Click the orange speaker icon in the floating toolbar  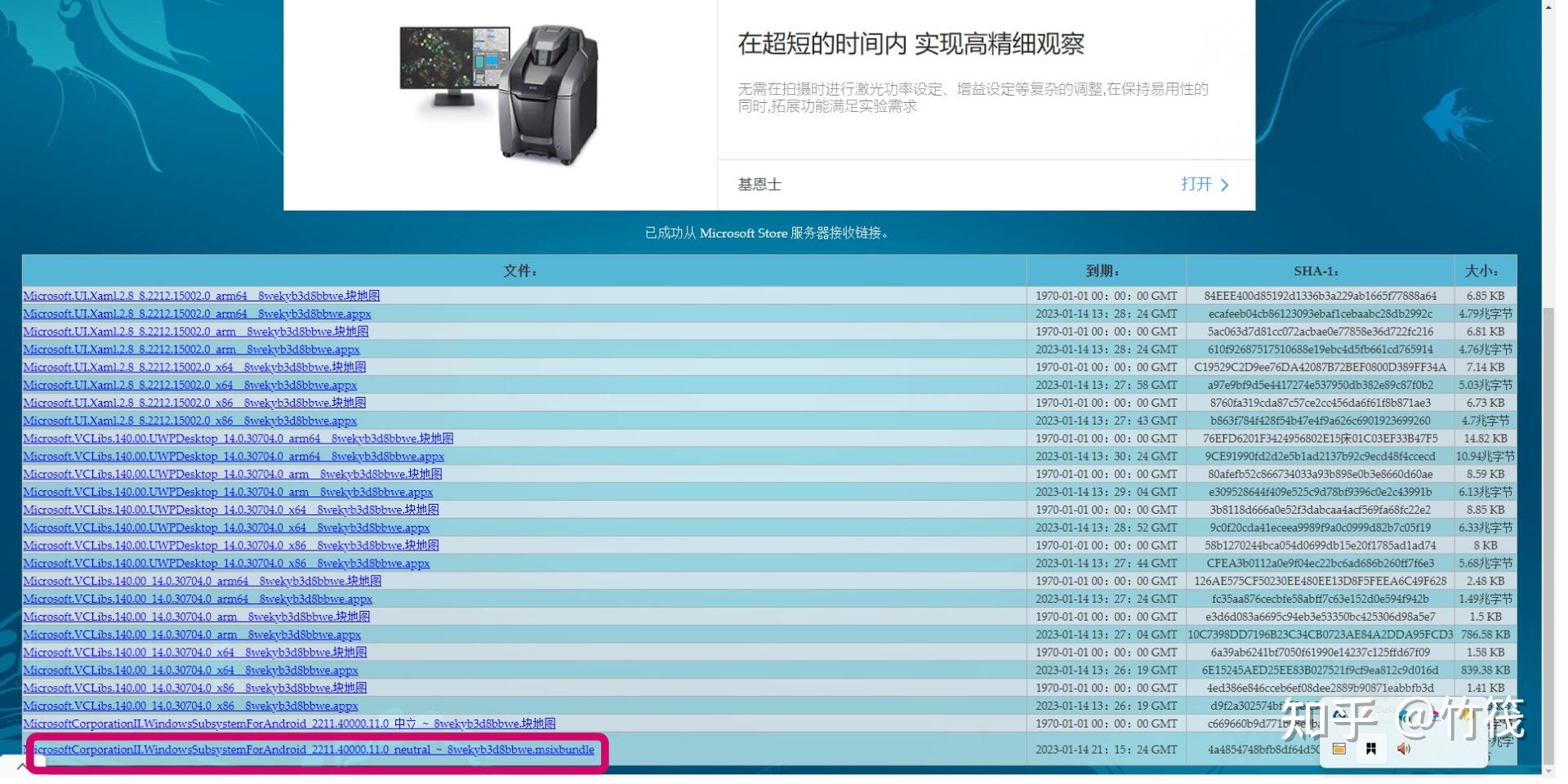pyautogui.click(x=1403, y=748)
